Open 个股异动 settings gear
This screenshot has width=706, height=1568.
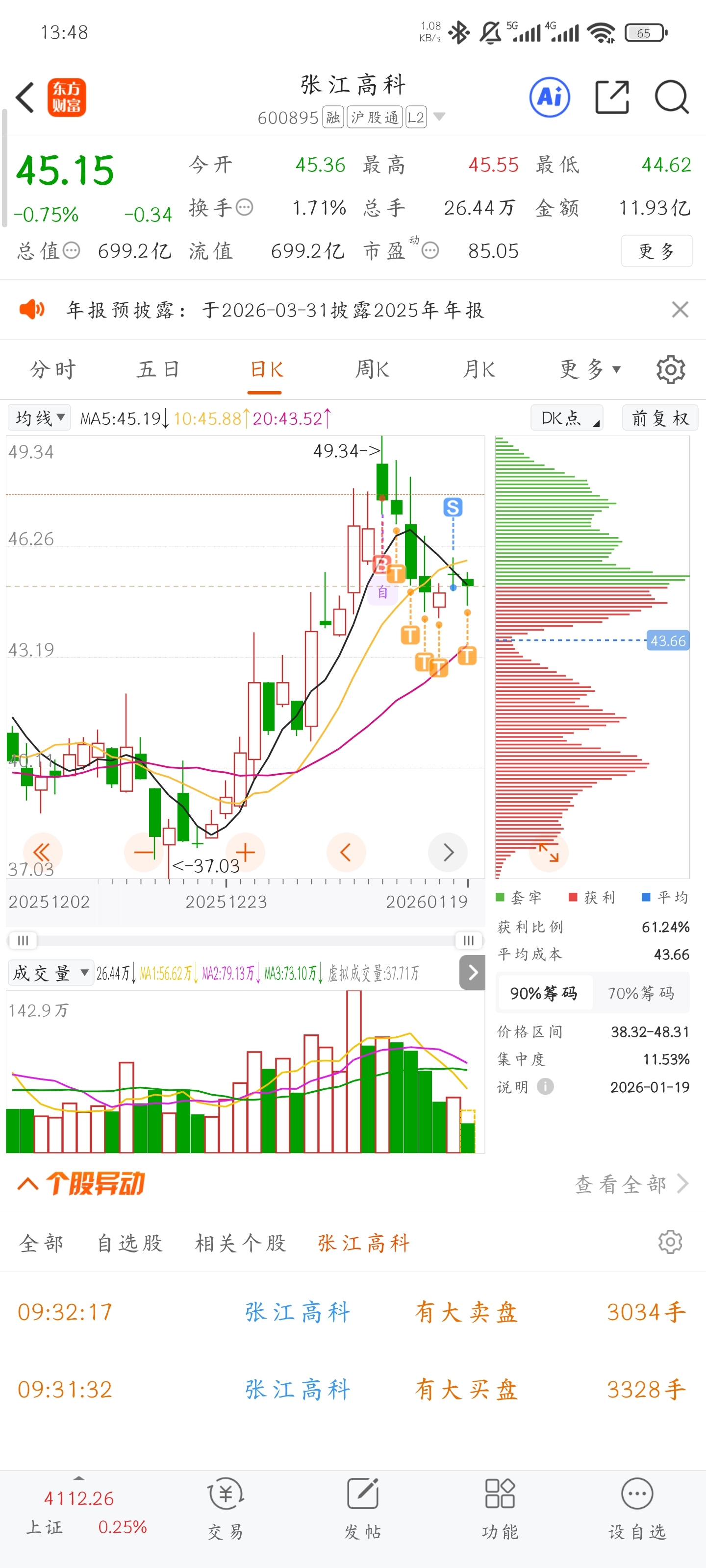click(x=670, y=1242)
